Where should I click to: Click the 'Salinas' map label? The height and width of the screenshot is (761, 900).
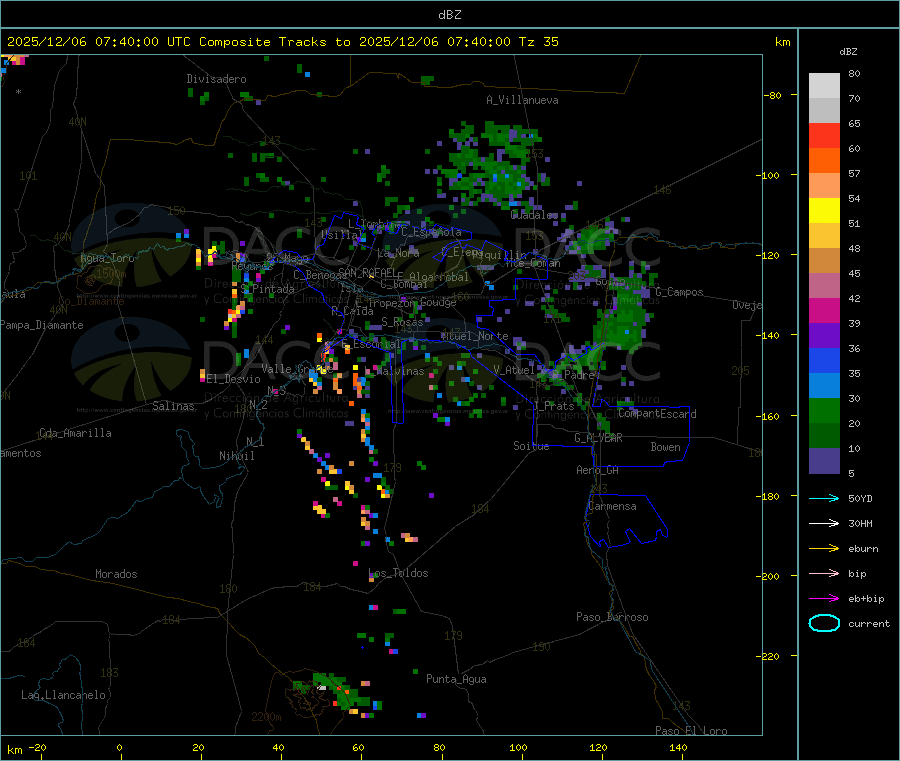[x=173, y=406]
